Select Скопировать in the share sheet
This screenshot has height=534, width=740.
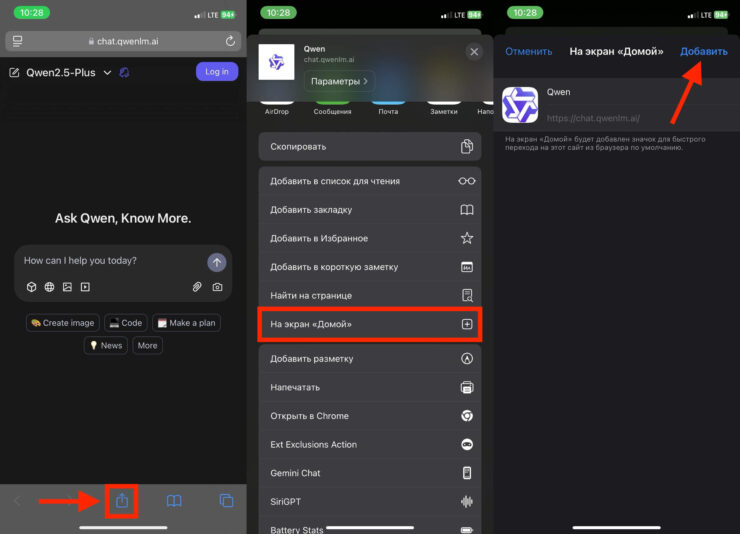pos(369,146)
